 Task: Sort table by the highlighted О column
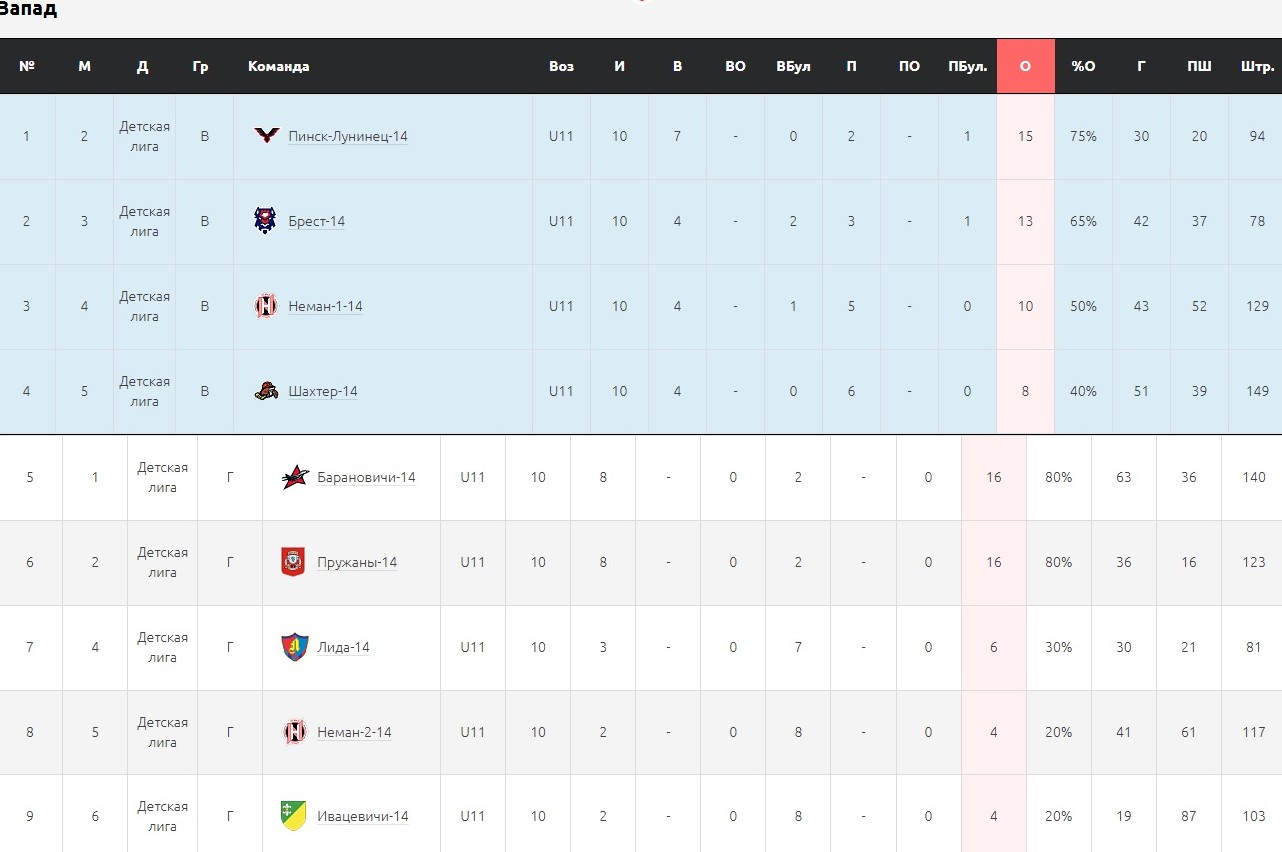[1025, 67]
